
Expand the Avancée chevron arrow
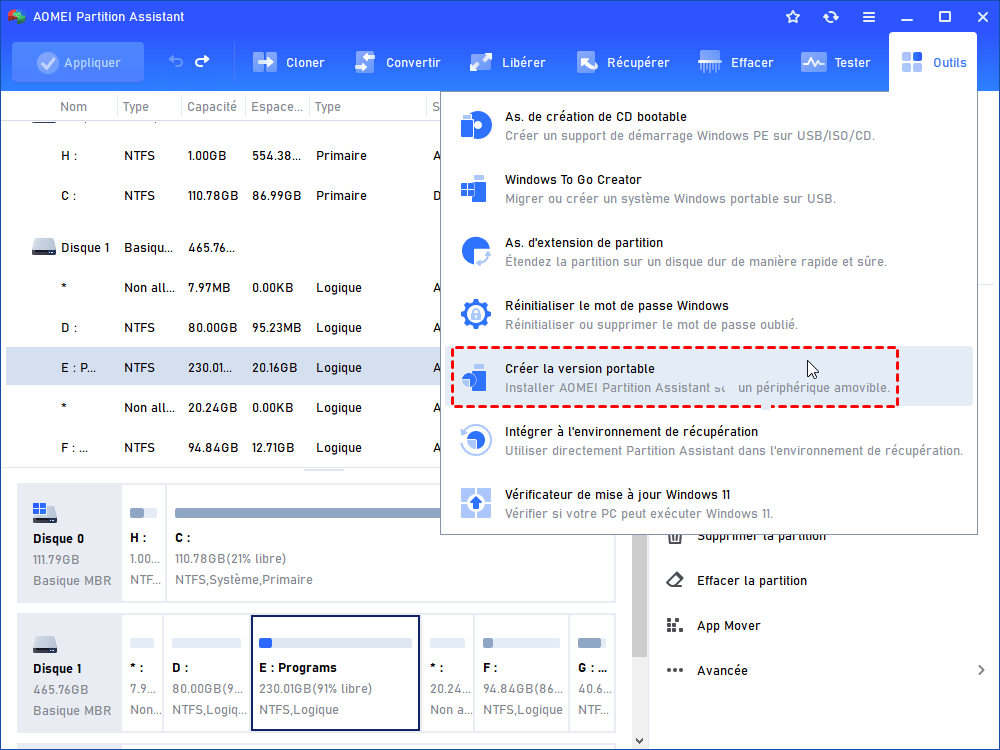(981, 670)
